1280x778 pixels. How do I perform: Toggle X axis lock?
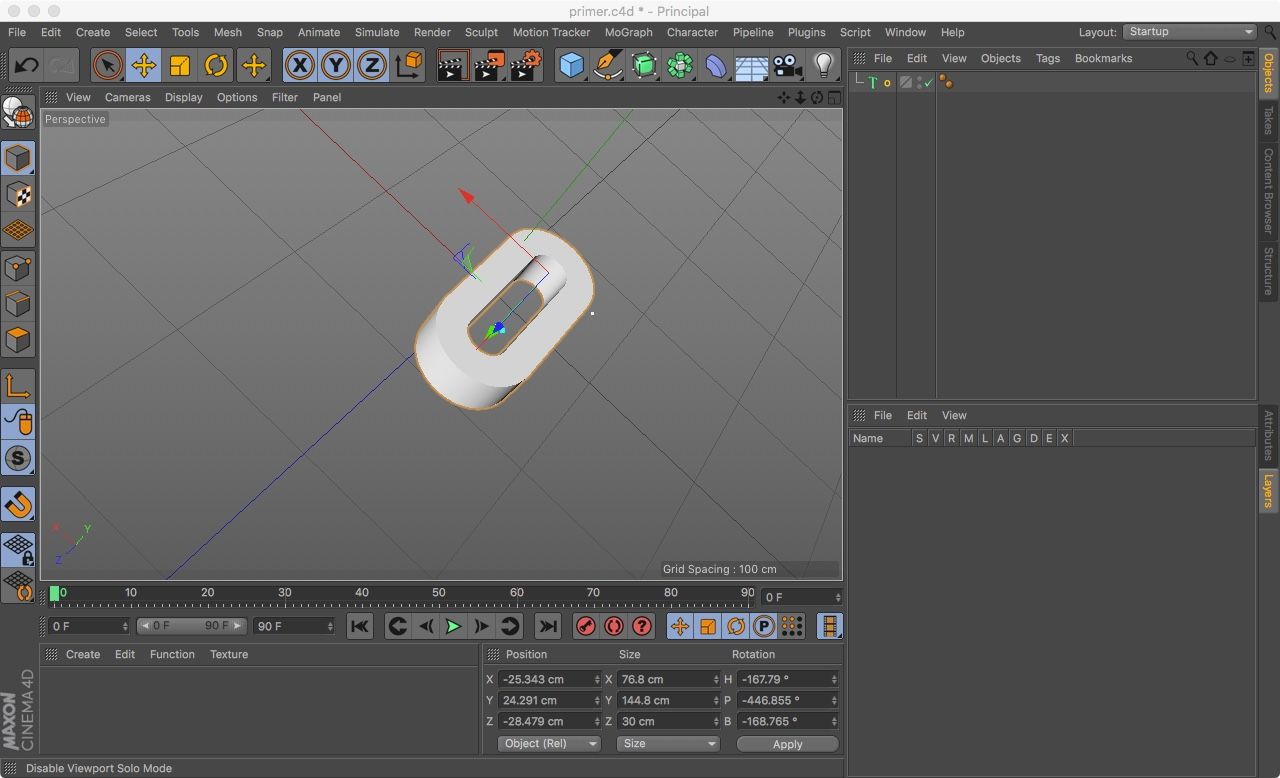[x=299, y=66]
